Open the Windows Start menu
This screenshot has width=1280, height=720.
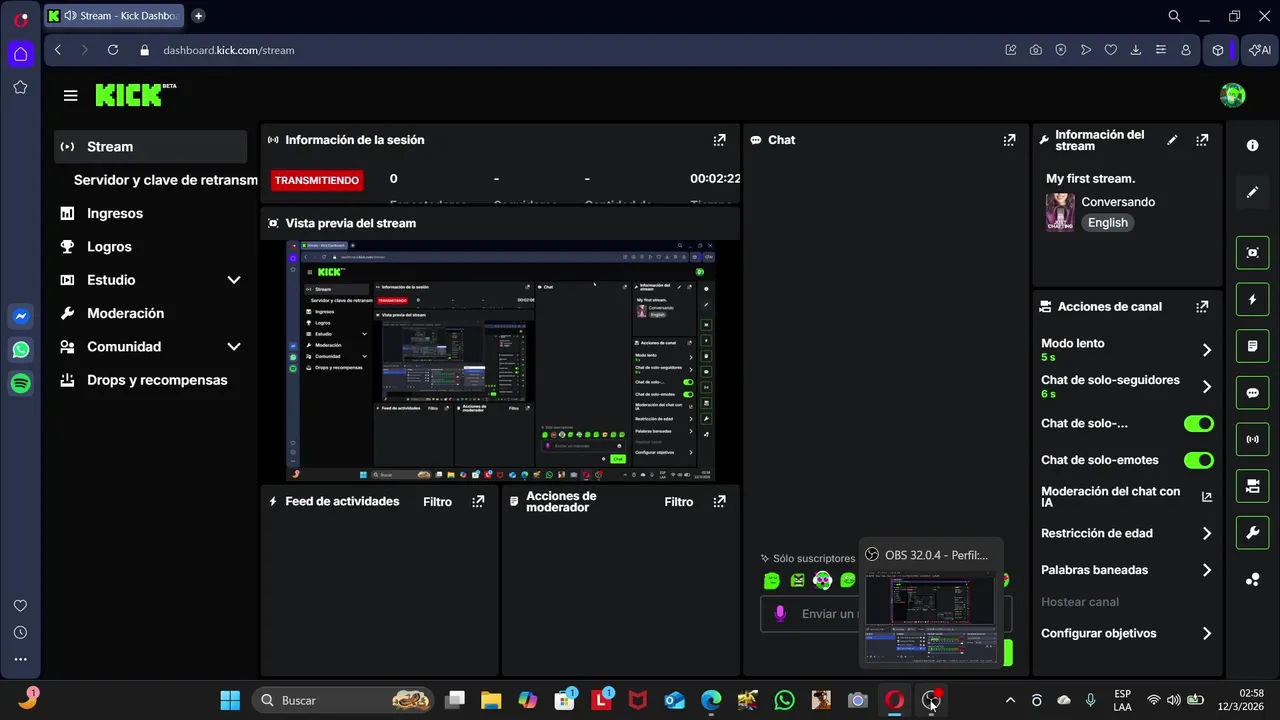[230, 700]
